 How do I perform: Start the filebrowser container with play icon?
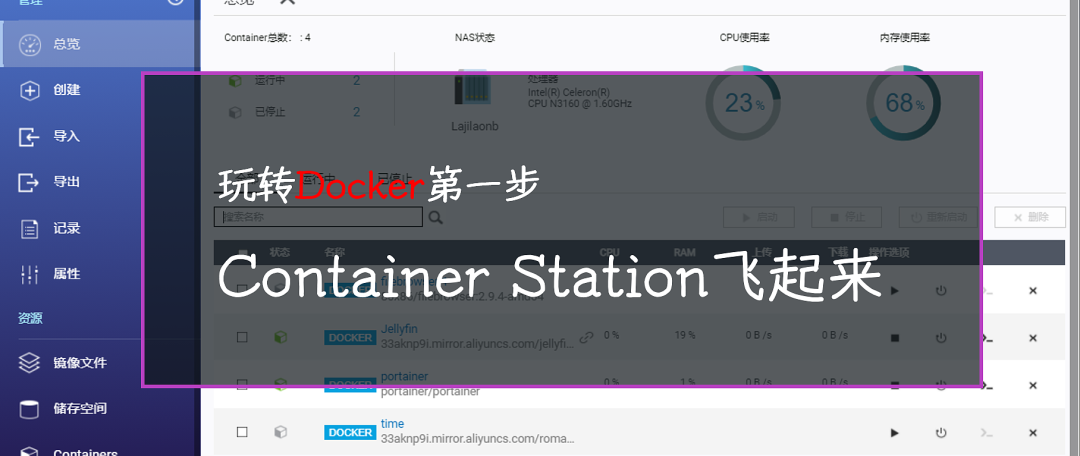click(895, 291)
